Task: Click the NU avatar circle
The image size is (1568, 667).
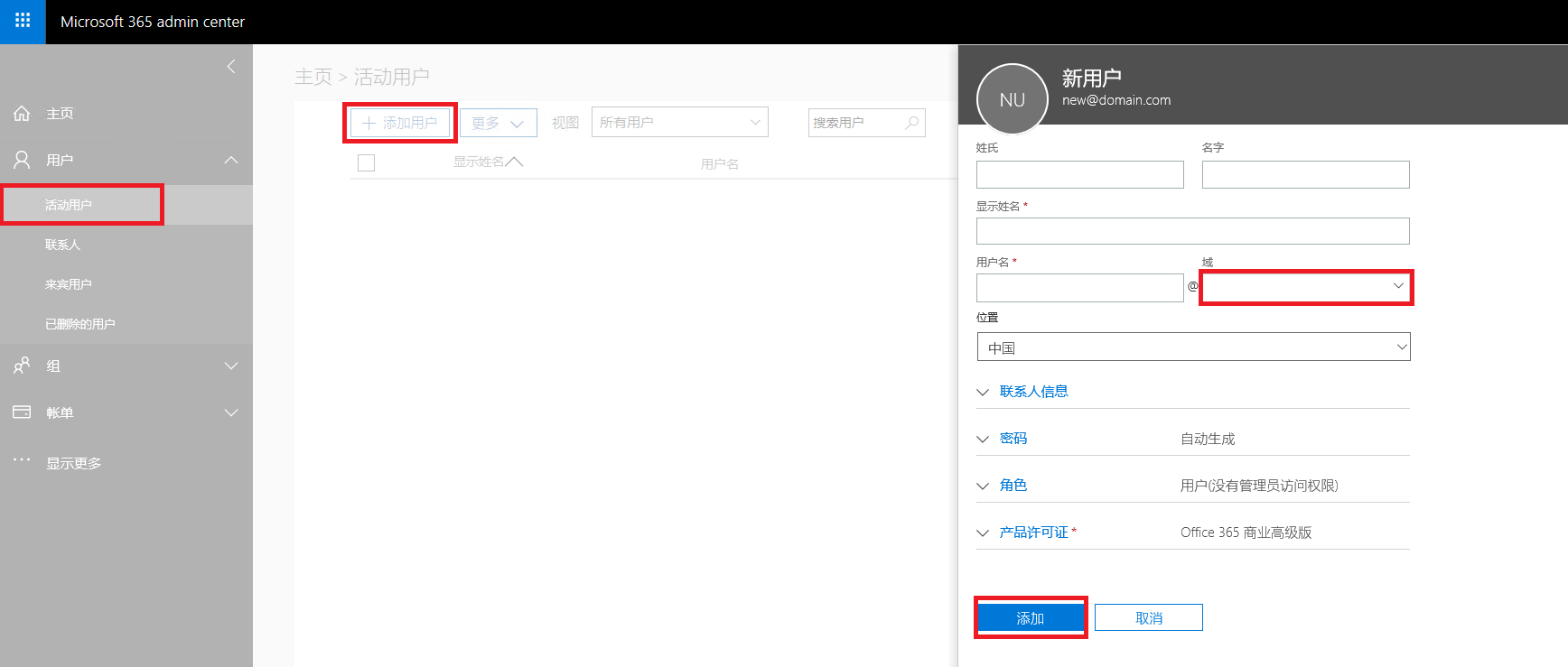Action: [1013, 99]
